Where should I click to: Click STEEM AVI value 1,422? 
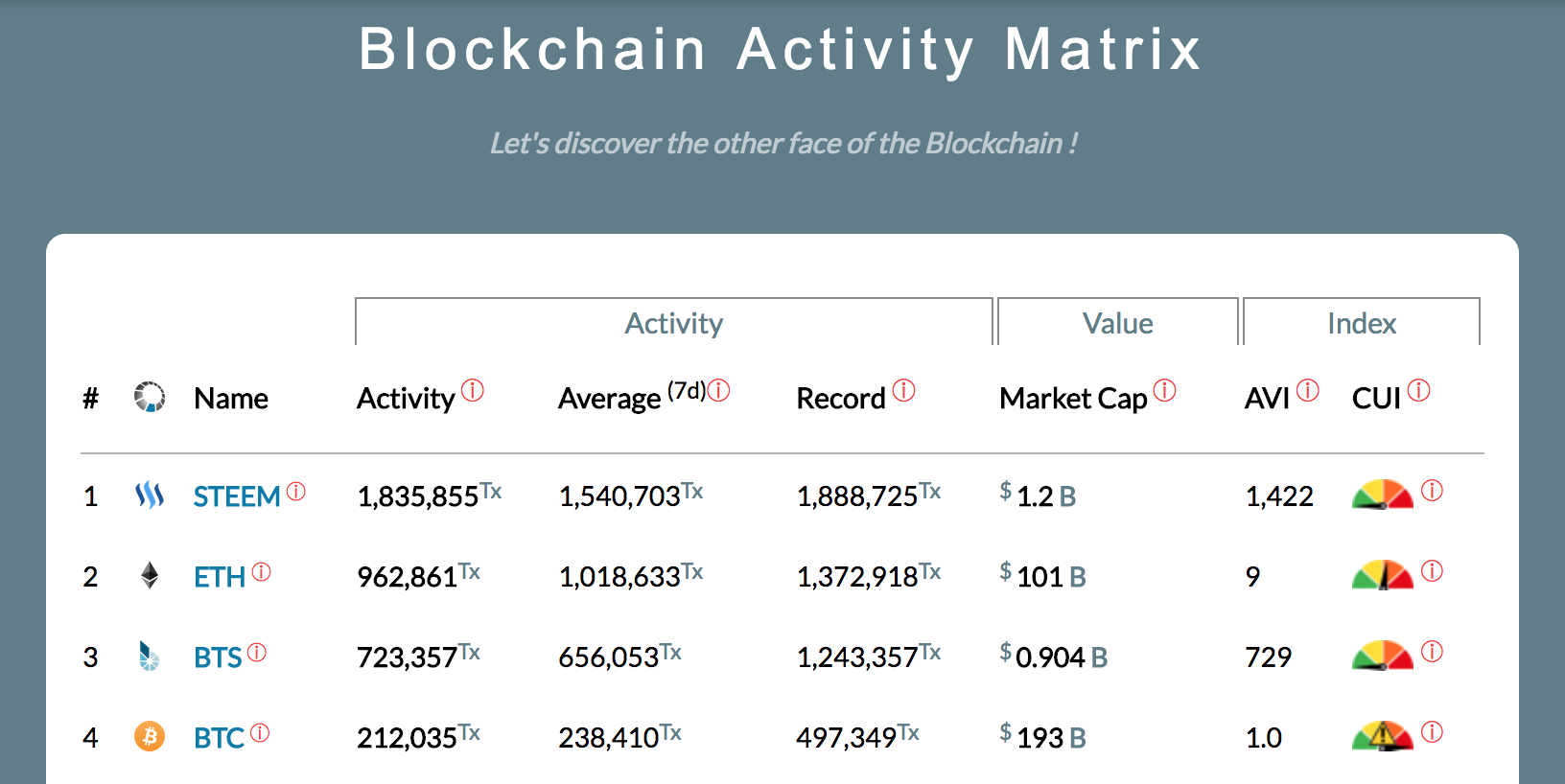coord(1279,496)
